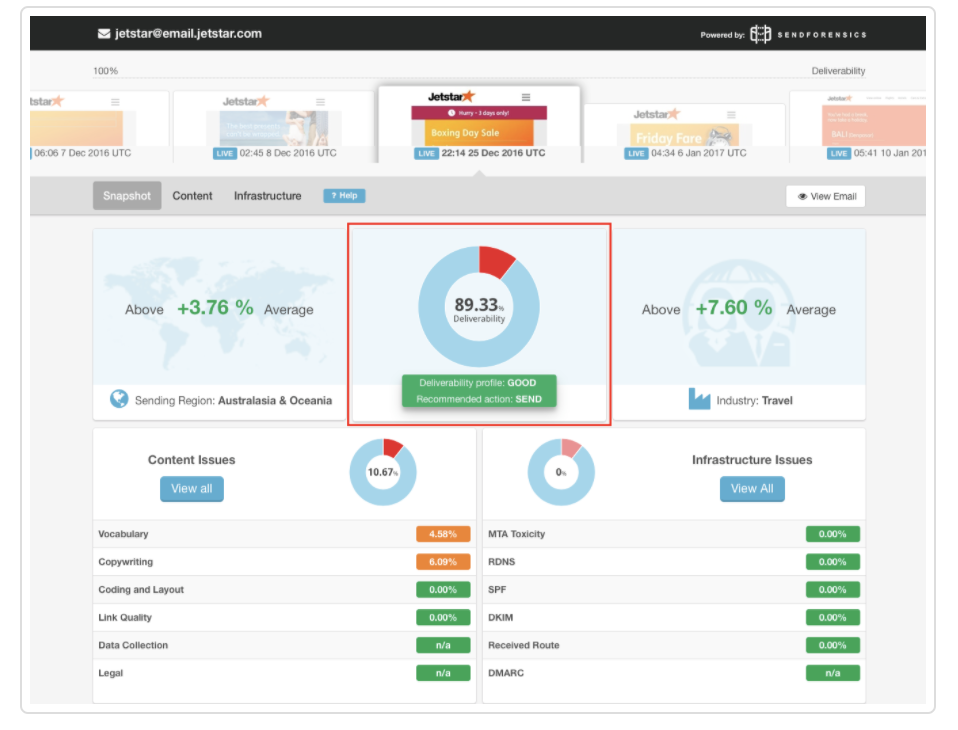
Task: Click the View Email button
Action: pos(825,196)
